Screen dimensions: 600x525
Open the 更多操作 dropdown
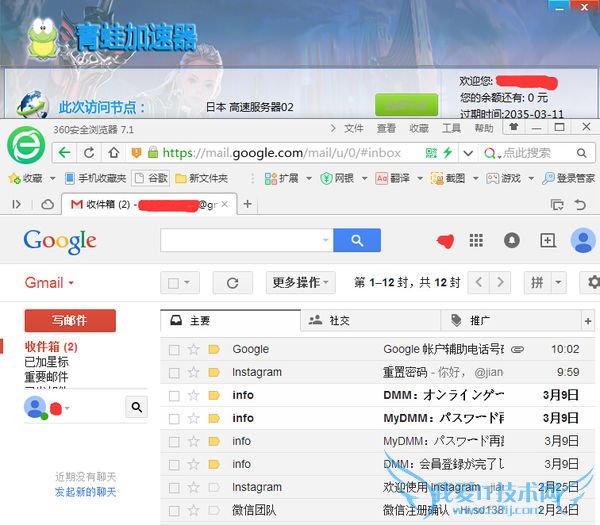[x=301, y=283]
